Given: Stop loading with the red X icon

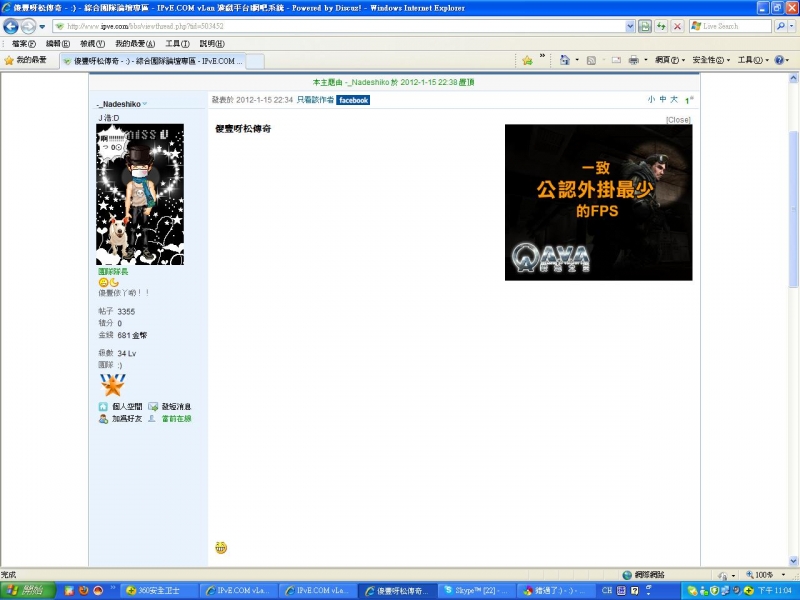Looking at the screenshot, I should coord(678,26).
